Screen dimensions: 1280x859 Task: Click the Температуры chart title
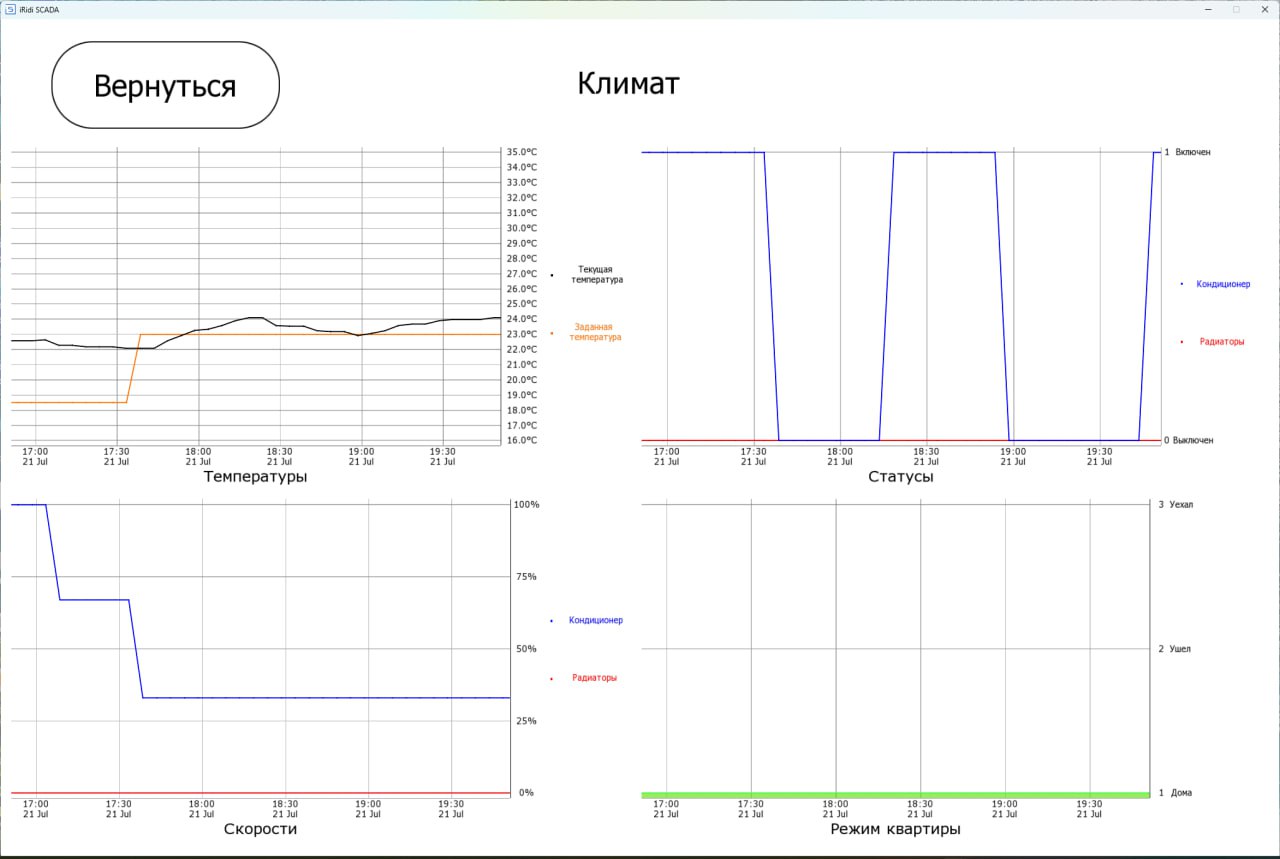tap(255, 477)
